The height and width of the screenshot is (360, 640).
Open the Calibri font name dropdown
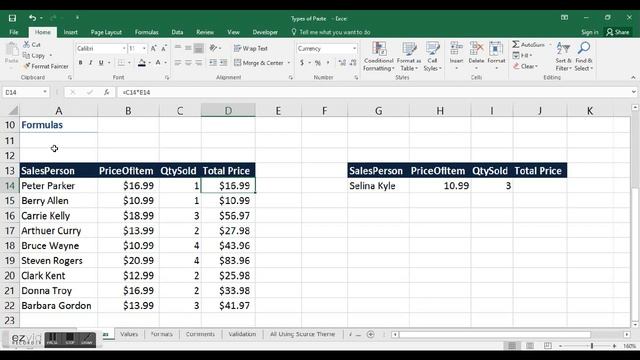pyautogui.click(x=124, y=49)
